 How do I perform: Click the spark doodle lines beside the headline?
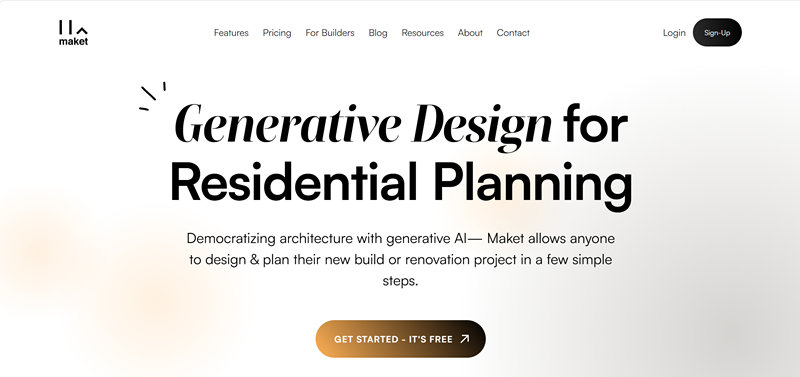point(152,95)
